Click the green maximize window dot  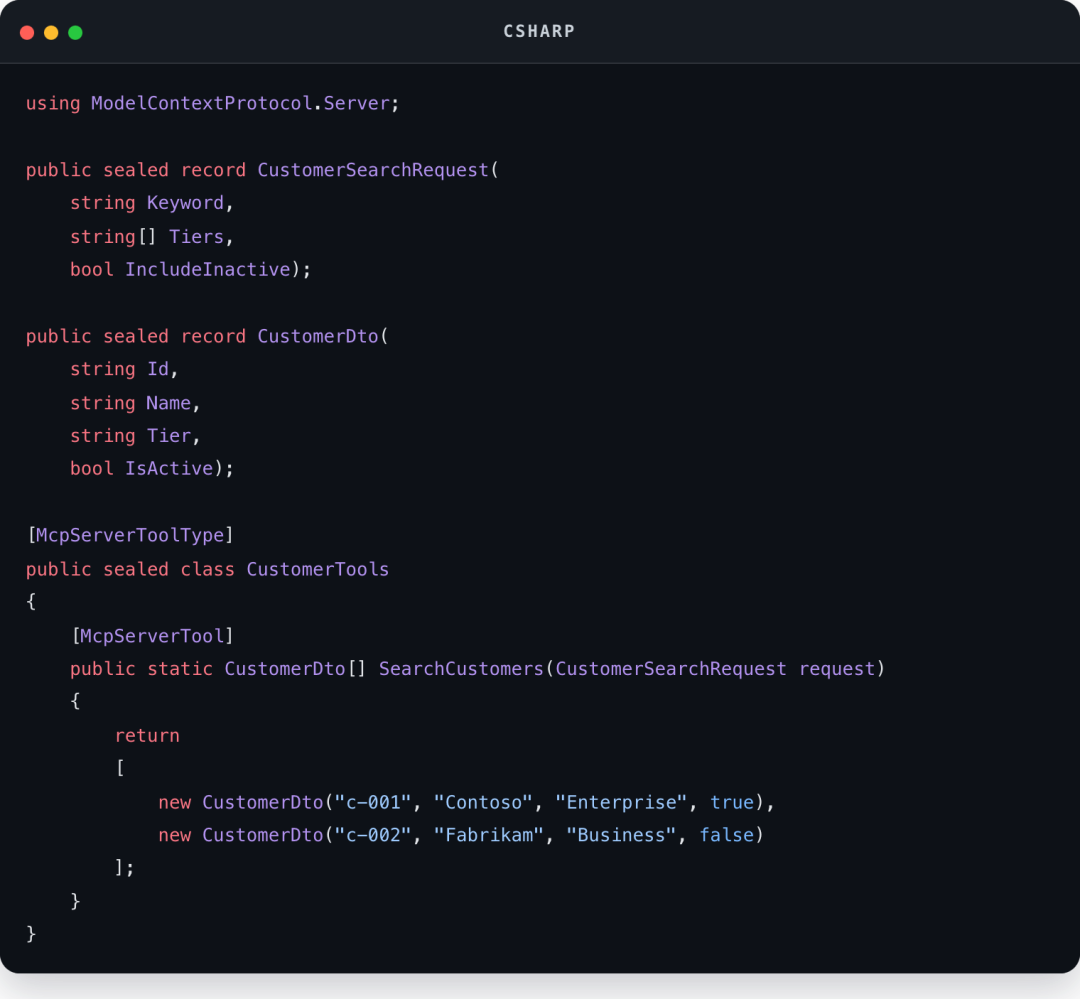(x=75, y=32)
